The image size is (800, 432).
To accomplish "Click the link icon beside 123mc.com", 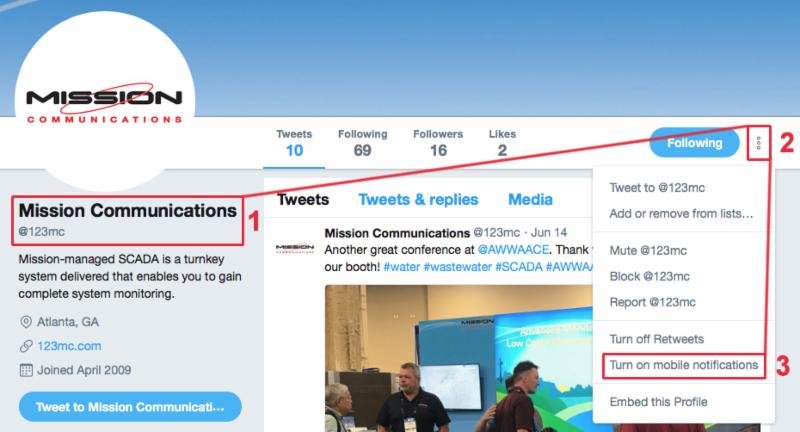I will (26, 346).
